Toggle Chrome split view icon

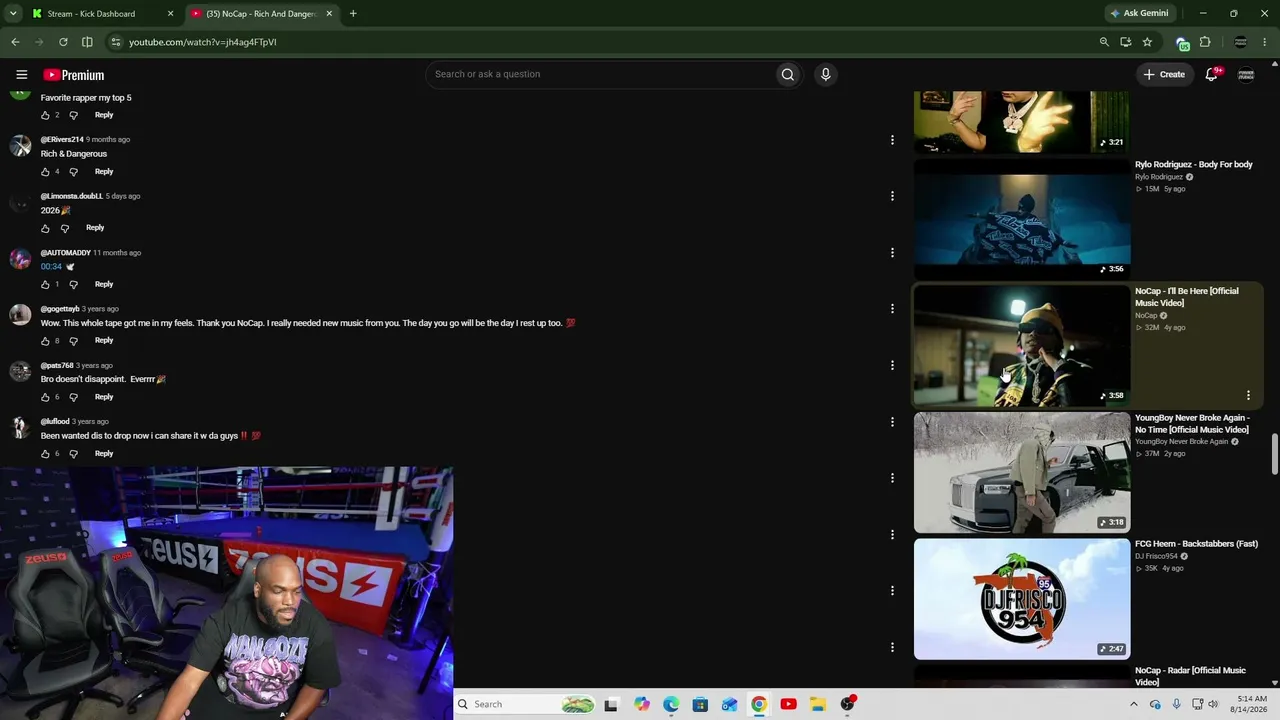(x=87, y=42)
